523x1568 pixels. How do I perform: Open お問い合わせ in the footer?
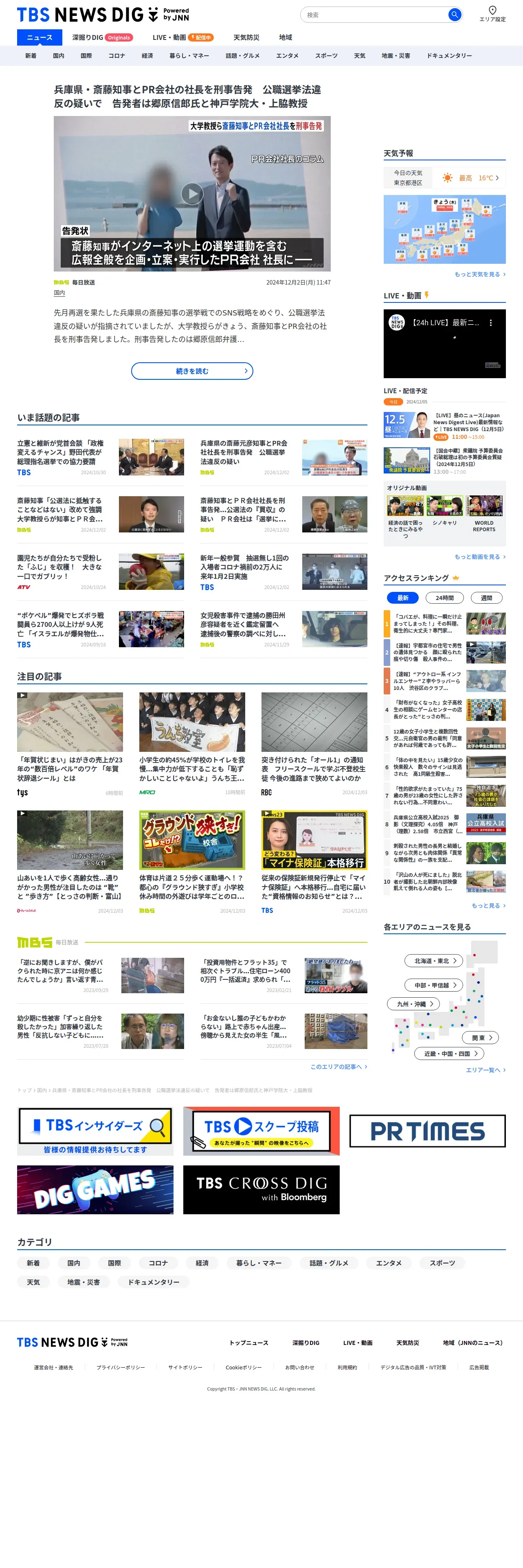299,1367
